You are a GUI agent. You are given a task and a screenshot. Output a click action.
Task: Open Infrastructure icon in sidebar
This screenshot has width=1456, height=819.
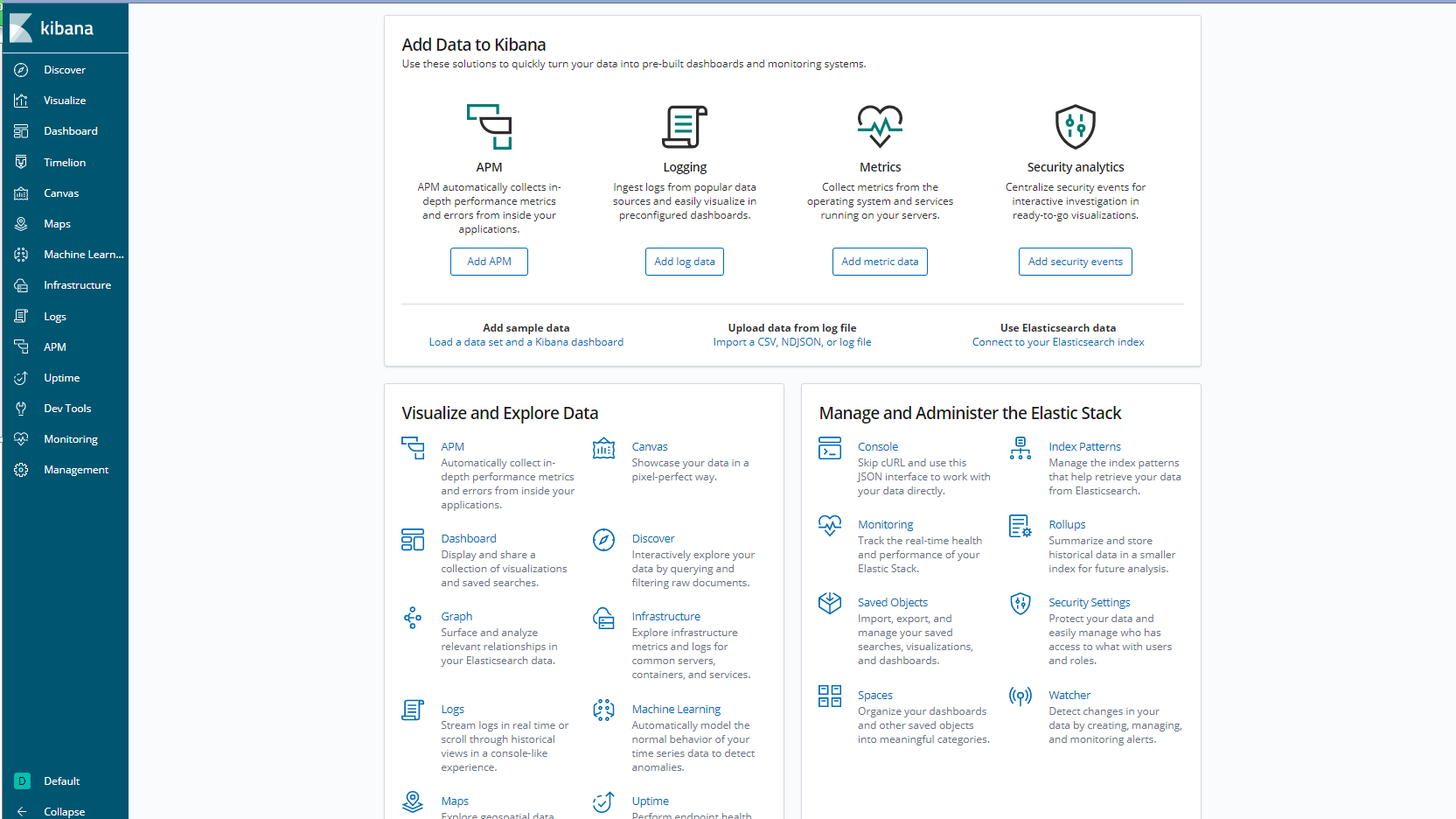pyautogui.click(x=22, y=285)
